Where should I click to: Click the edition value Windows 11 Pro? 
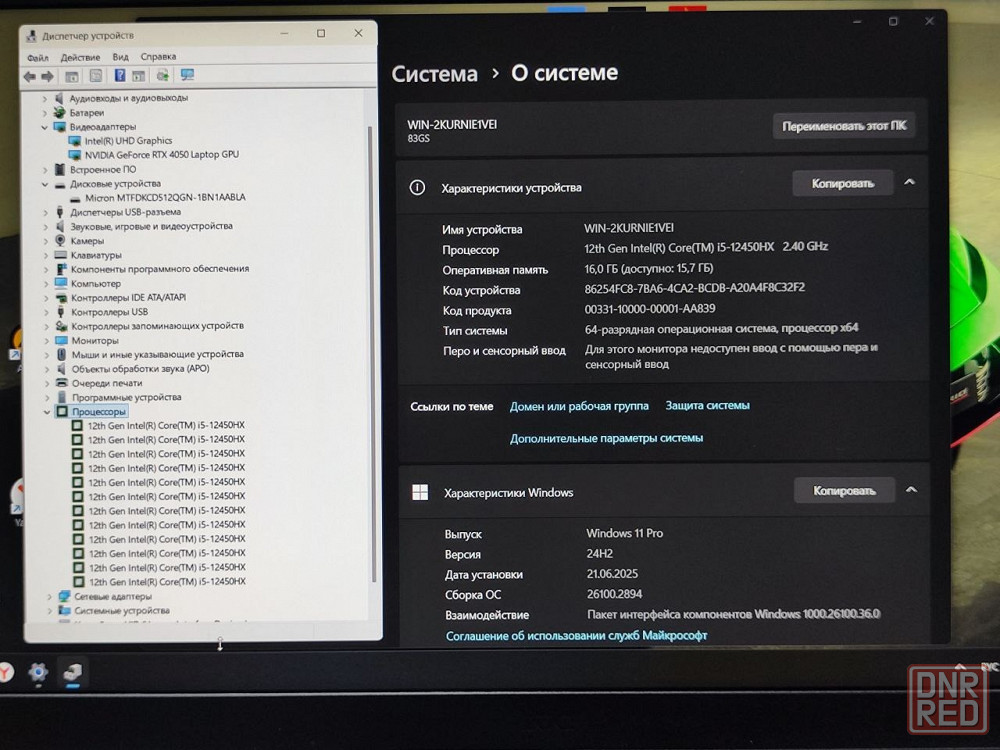coord(624,533)
